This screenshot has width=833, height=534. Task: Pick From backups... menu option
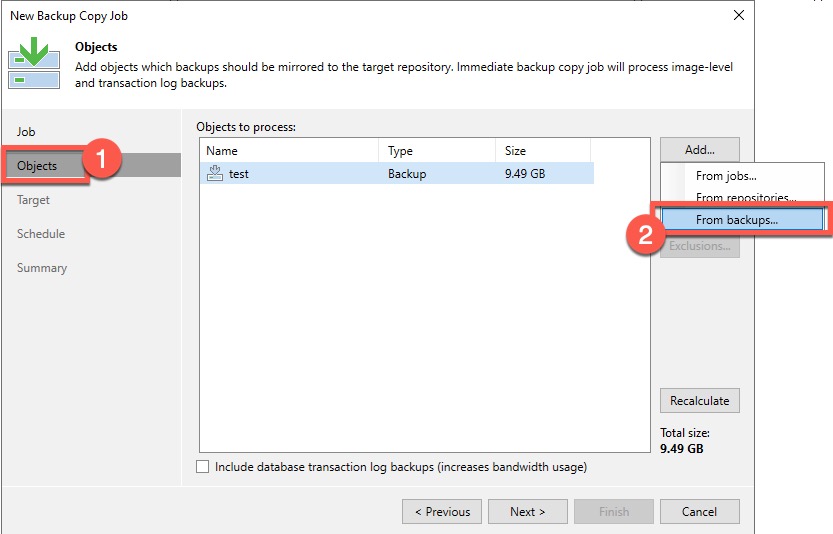(737, 220)
